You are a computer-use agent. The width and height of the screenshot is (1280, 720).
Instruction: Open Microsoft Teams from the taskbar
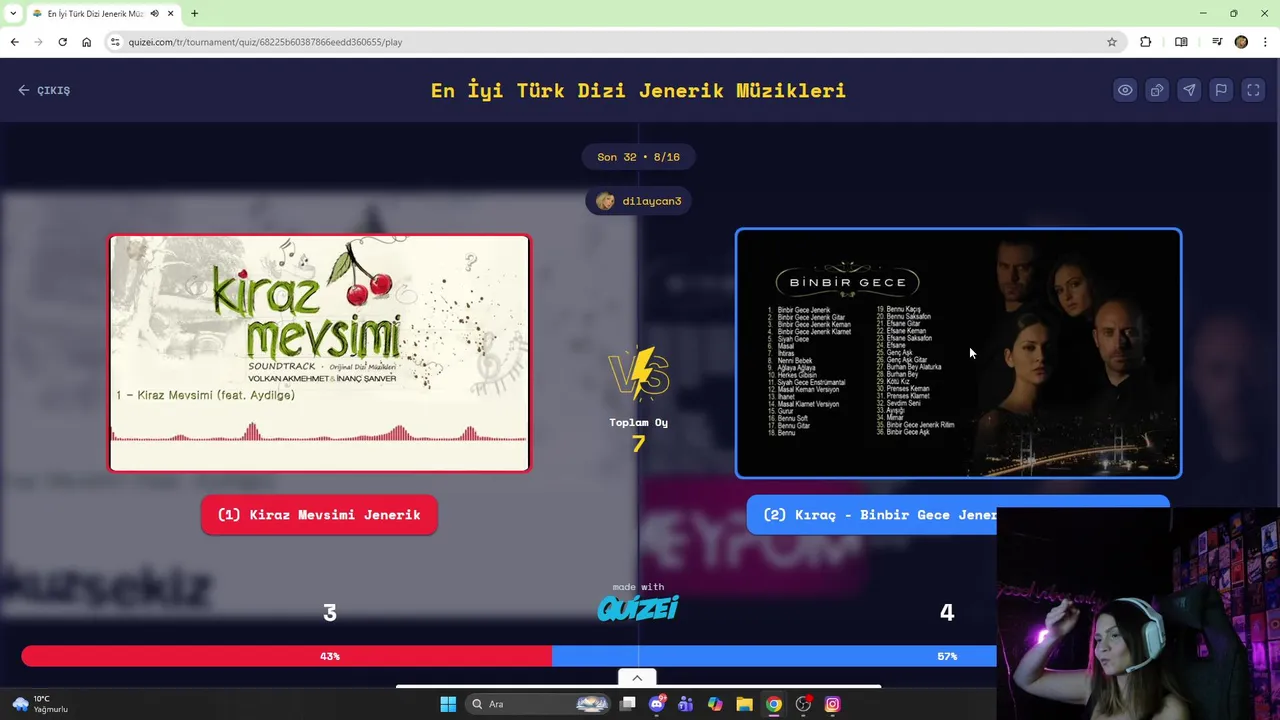coord(685,704)
